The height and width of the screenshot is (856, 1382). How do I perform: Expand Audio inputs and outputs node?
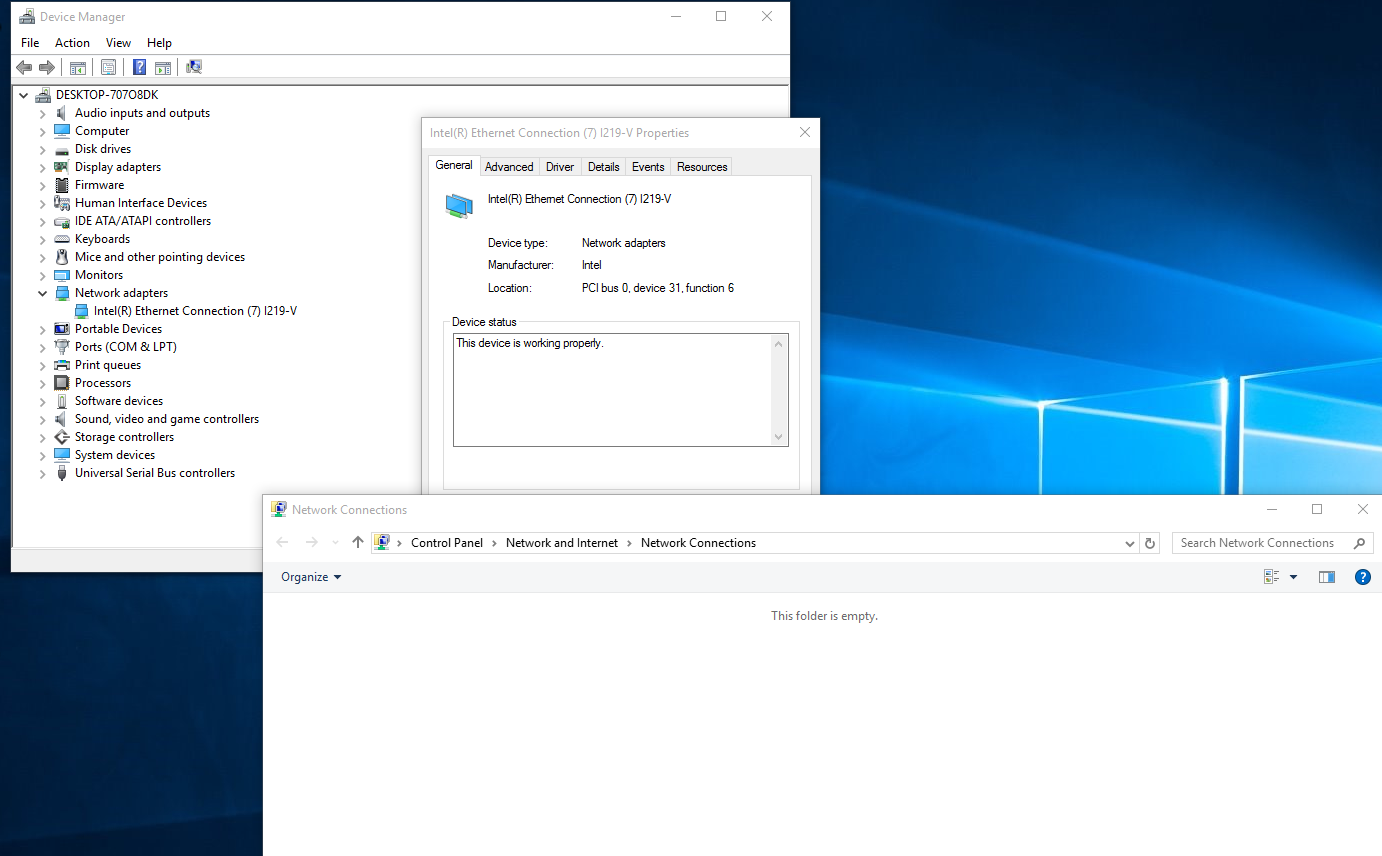[x=42, y=113]
